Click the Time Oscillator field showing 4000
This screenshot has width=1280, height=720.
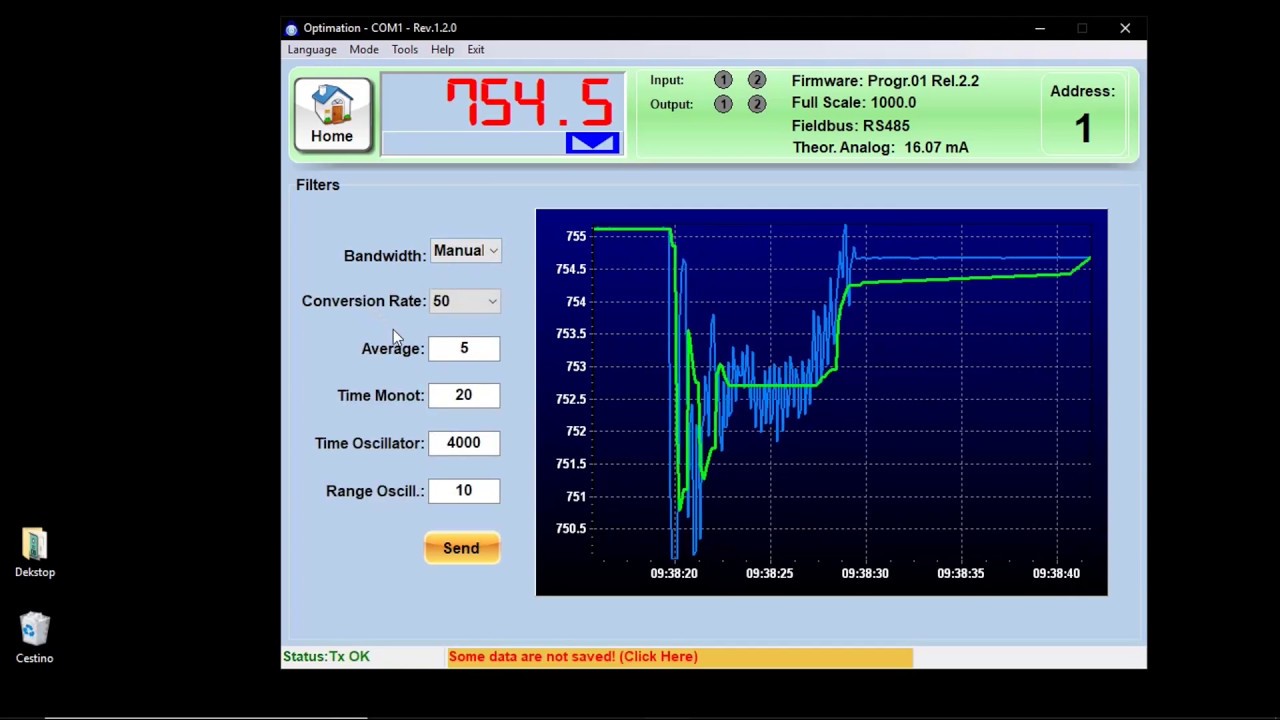point(464,443)
